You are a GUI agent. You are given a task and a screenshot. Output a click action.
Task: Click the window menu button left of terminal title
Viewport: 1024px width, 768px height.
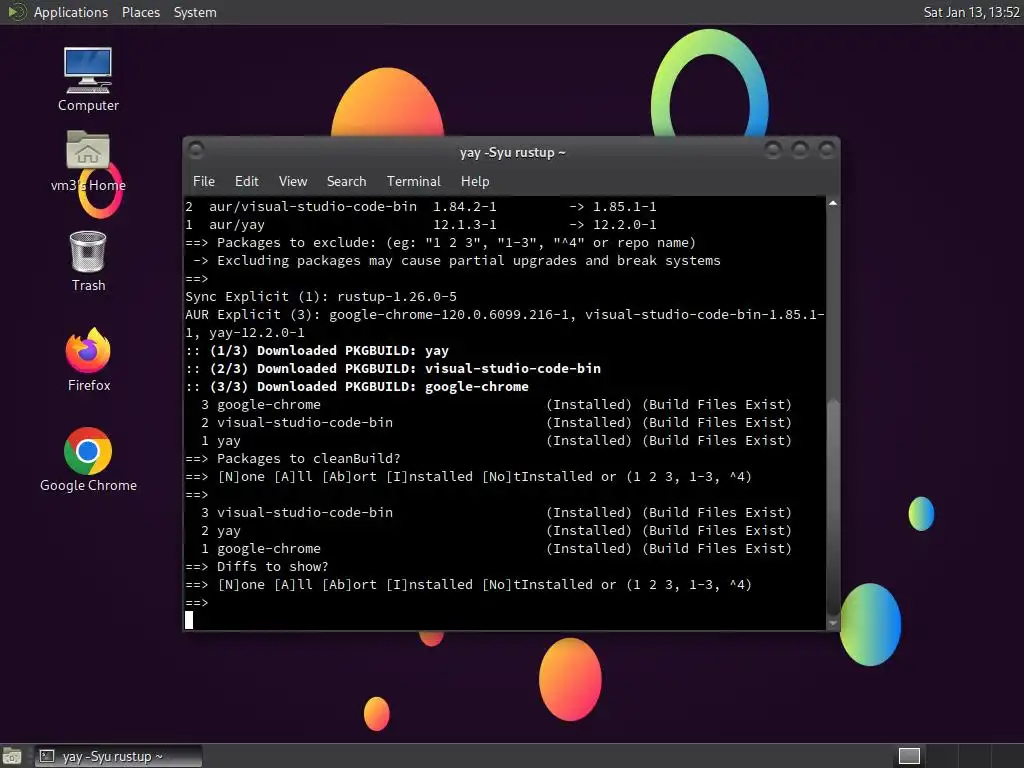click(196, 150)
